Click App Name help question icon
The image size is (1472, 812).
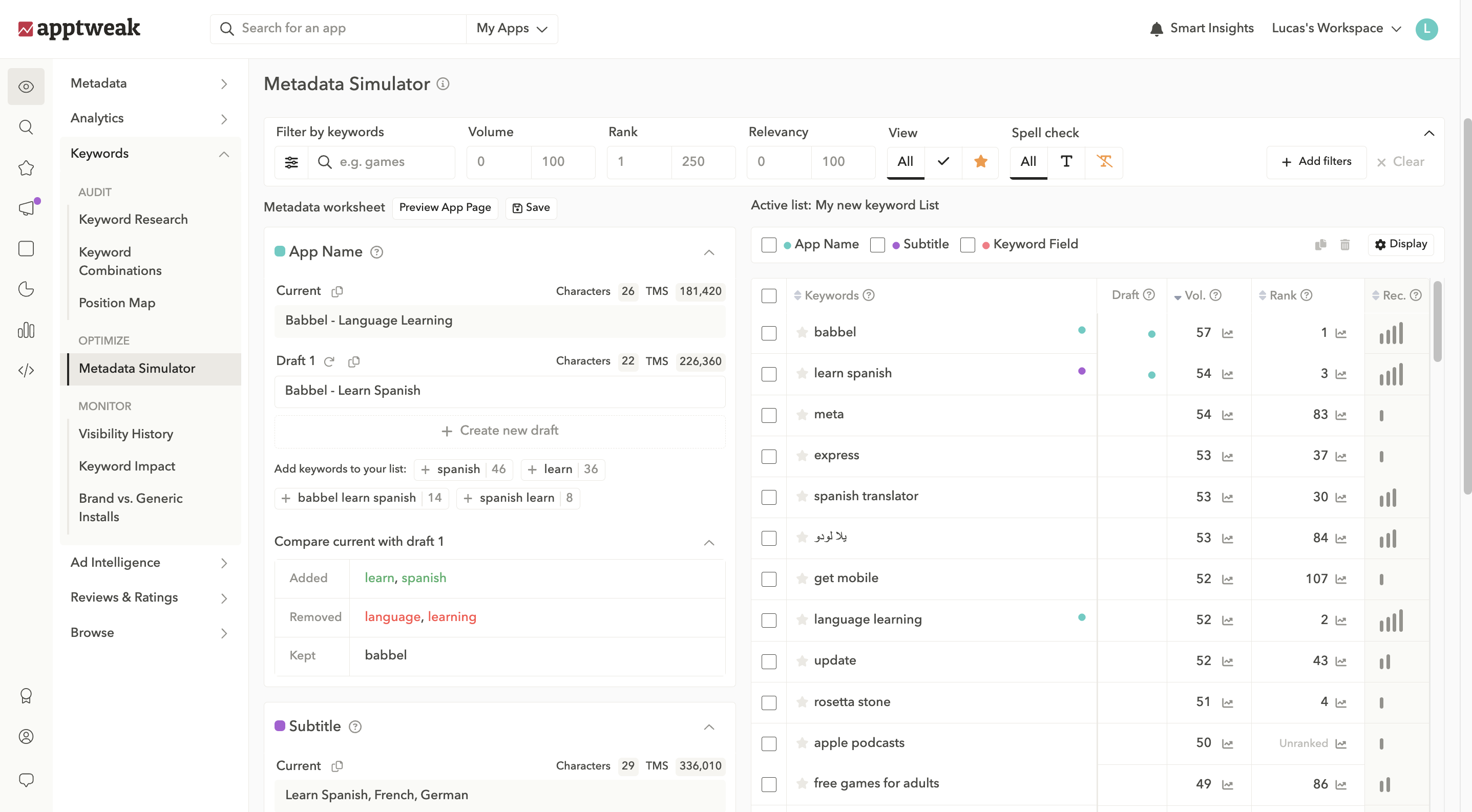[376, 252]
